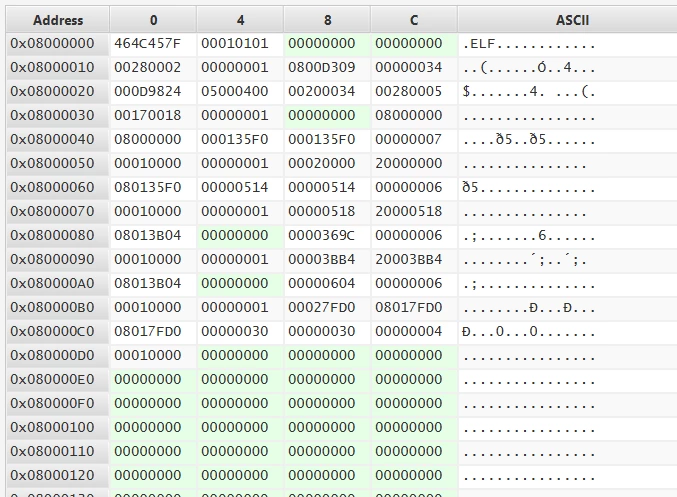Viewport: 677px width, 497px height.
Task: Select the value 00000604
Action: [322, 283]
